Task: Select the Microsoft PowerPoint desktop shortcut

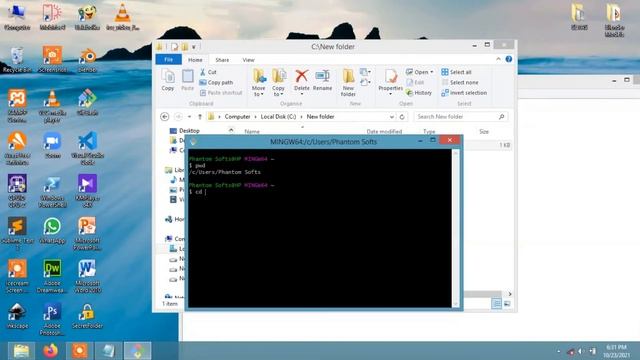Action: [87, 234]
